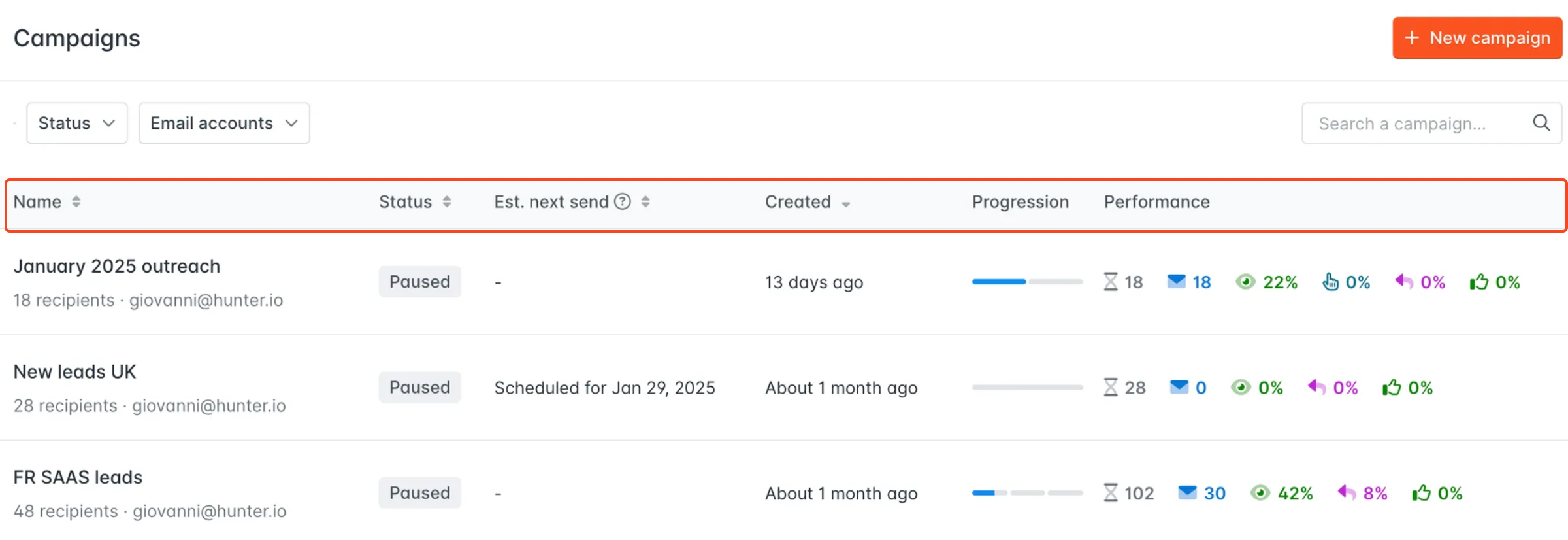The height and width of the screenshot is (540, 1568).
Task: Open the FR SAAS leads campaign
Action: (x=78, y=477)
